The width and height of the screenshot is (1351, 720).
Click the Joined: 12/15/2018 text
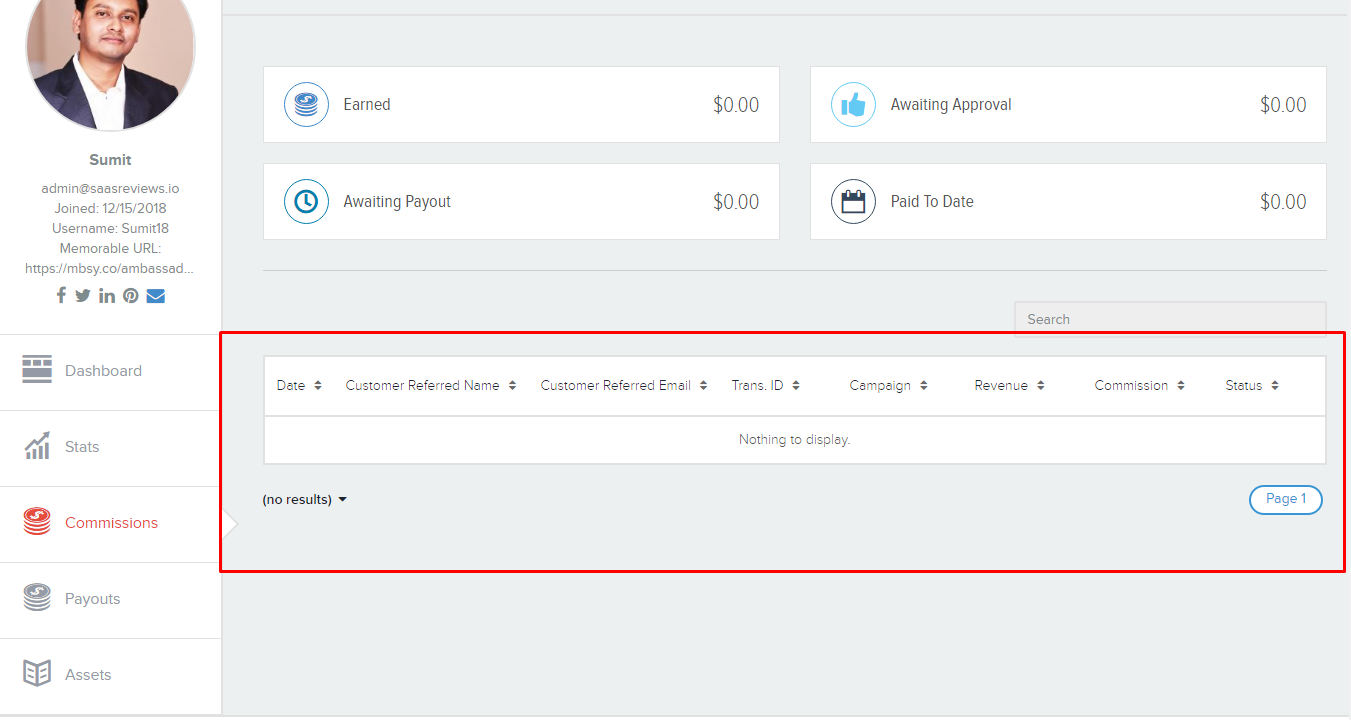coord(110,208)
